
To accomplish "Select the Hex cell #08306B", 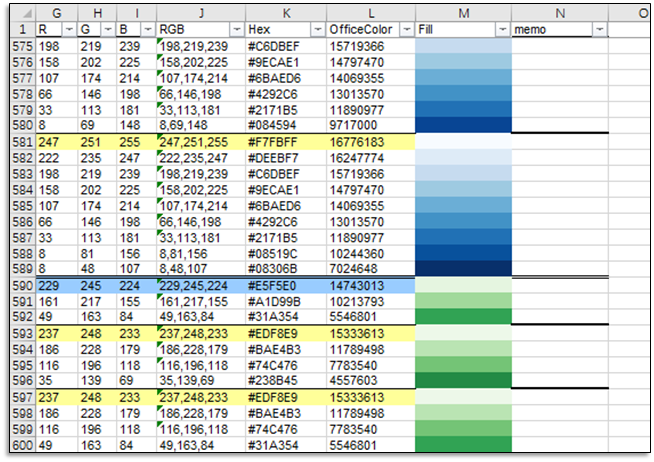I will pos(286,269).
